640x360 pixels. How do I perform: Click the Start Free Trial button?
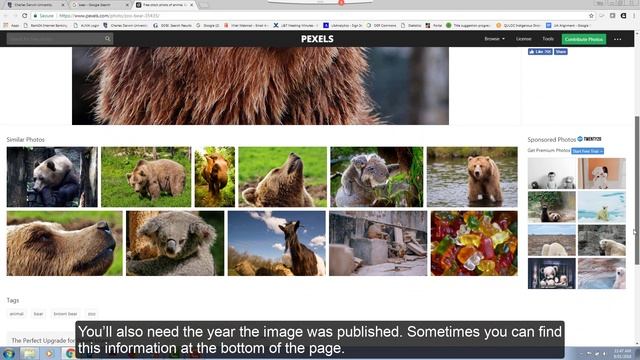[587, 151]
